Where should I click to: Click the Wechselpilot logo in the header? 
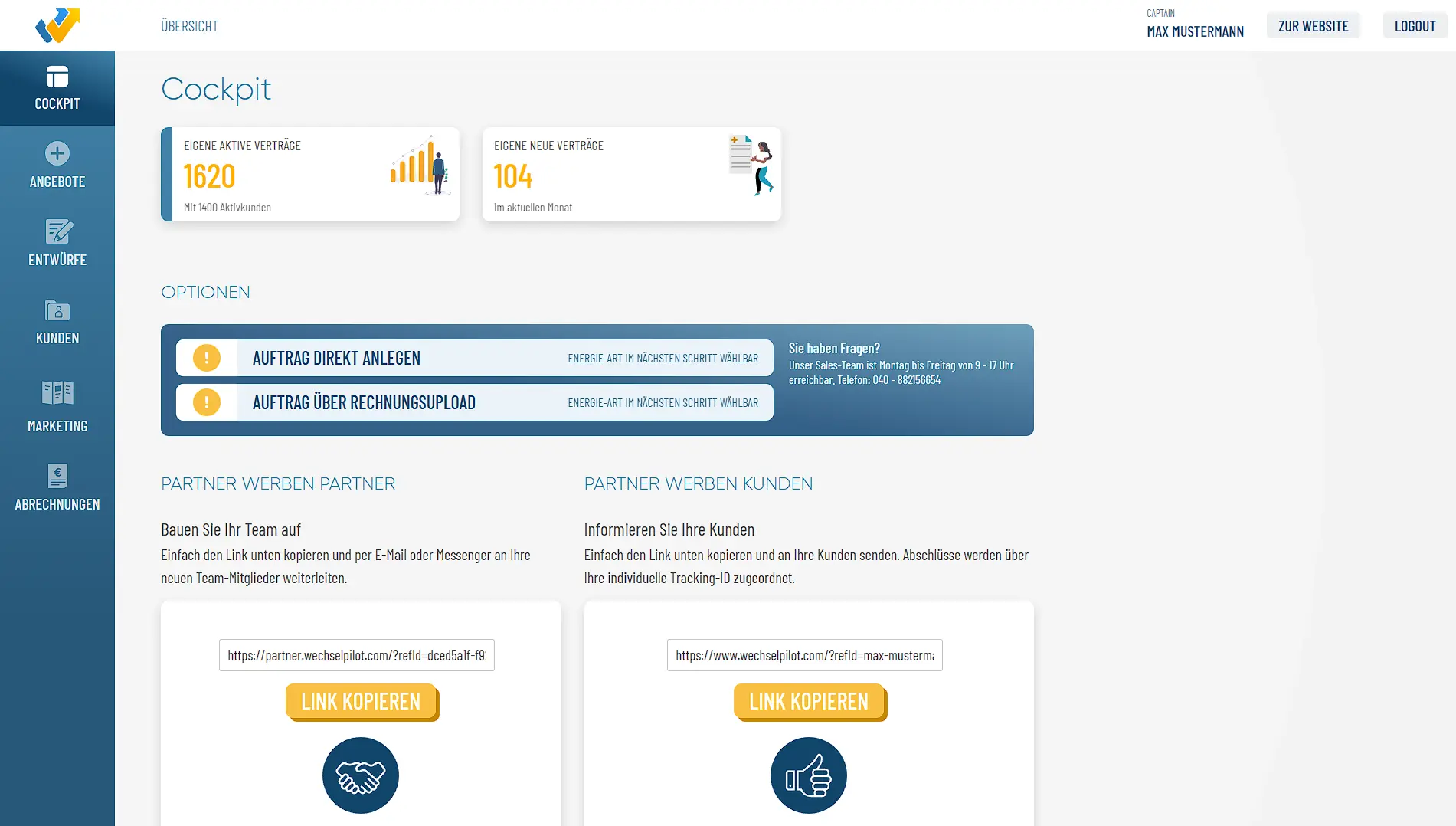[x=57, y=25]
